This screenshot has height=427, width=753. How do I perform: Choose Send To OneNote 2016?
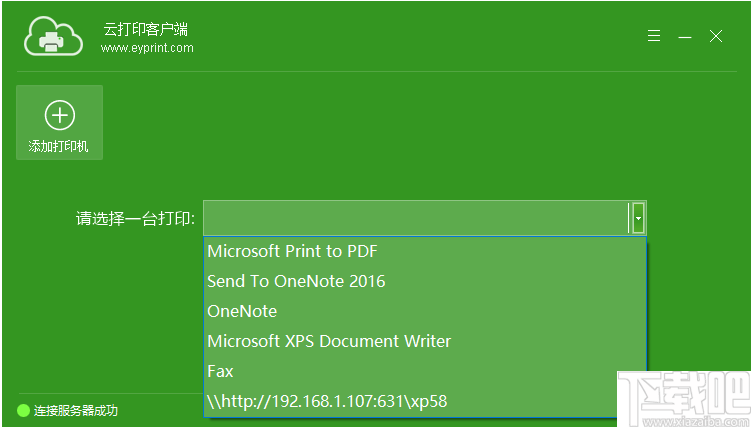point(425,281)
